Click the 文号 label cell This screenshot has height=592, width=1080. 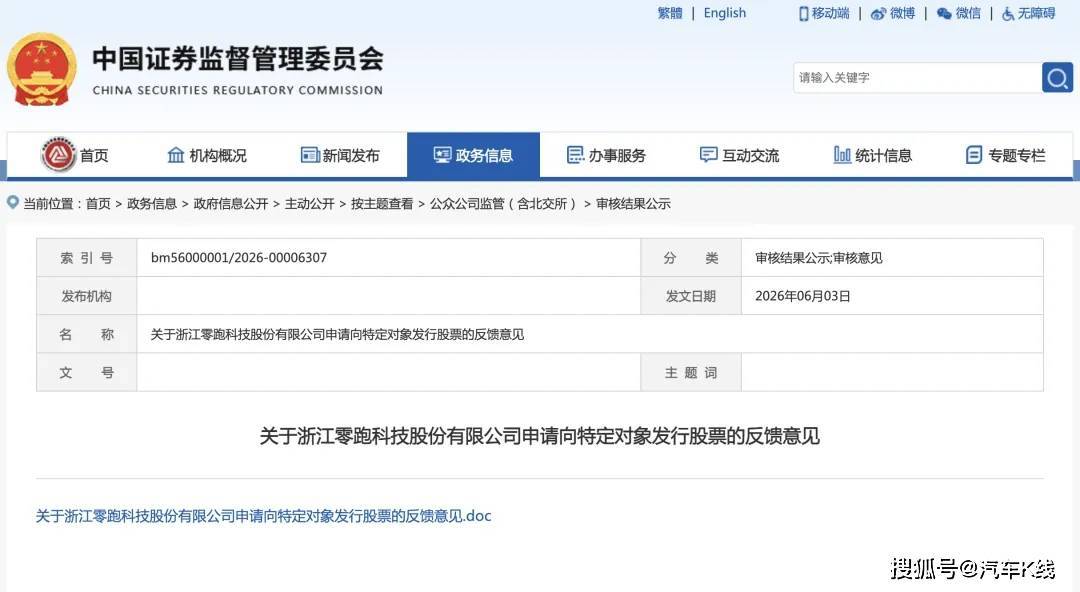coord(87,372)
